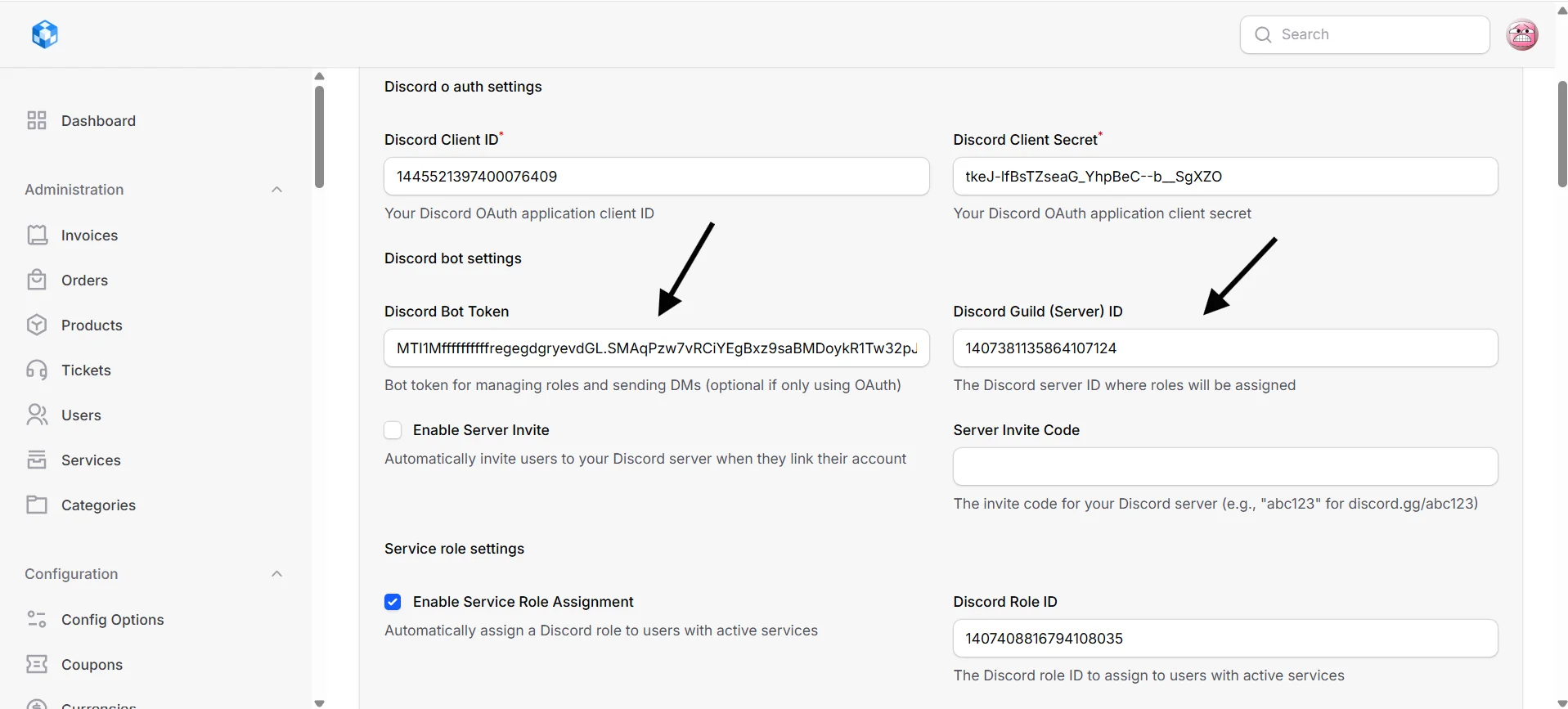
Task: Click the Coupons ticket icon
Action: (37, 664)
